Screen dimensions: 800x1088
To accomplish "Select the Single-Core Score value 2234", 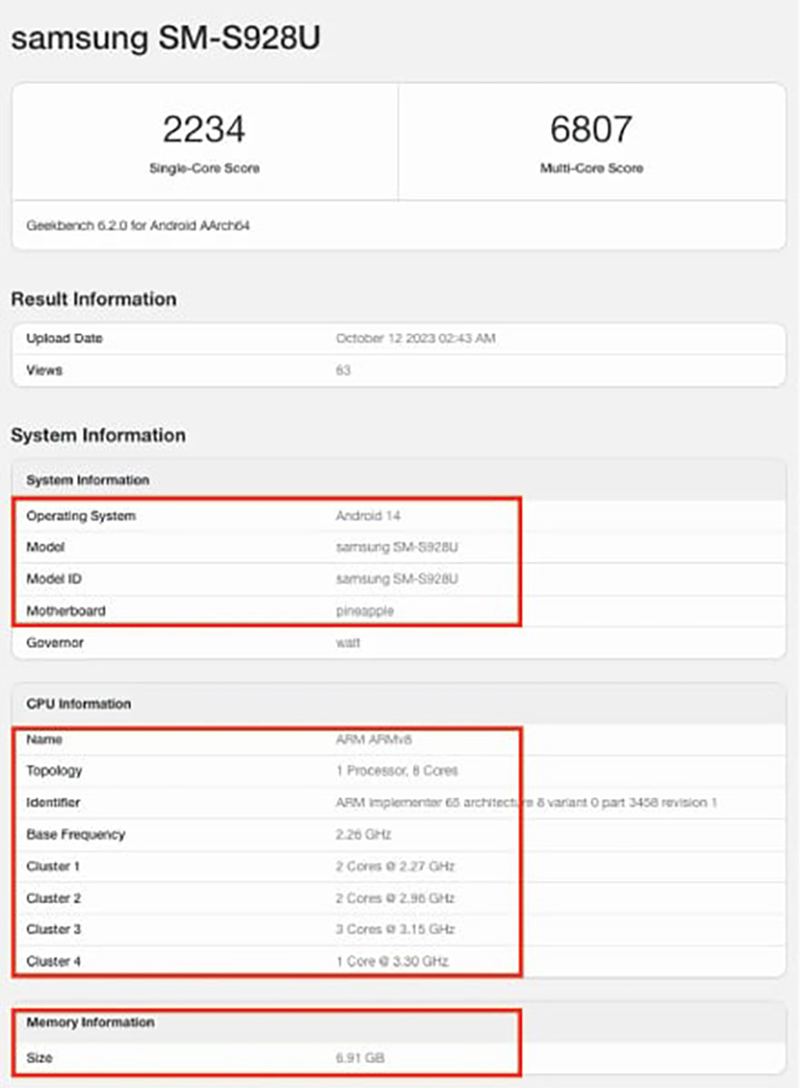I will pyautogui.click(x=205, y=128).
